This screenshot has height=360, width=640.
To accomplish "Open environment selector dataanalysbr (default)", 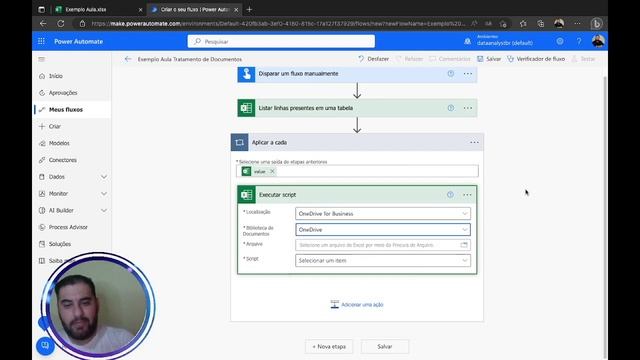I will 504,40.
